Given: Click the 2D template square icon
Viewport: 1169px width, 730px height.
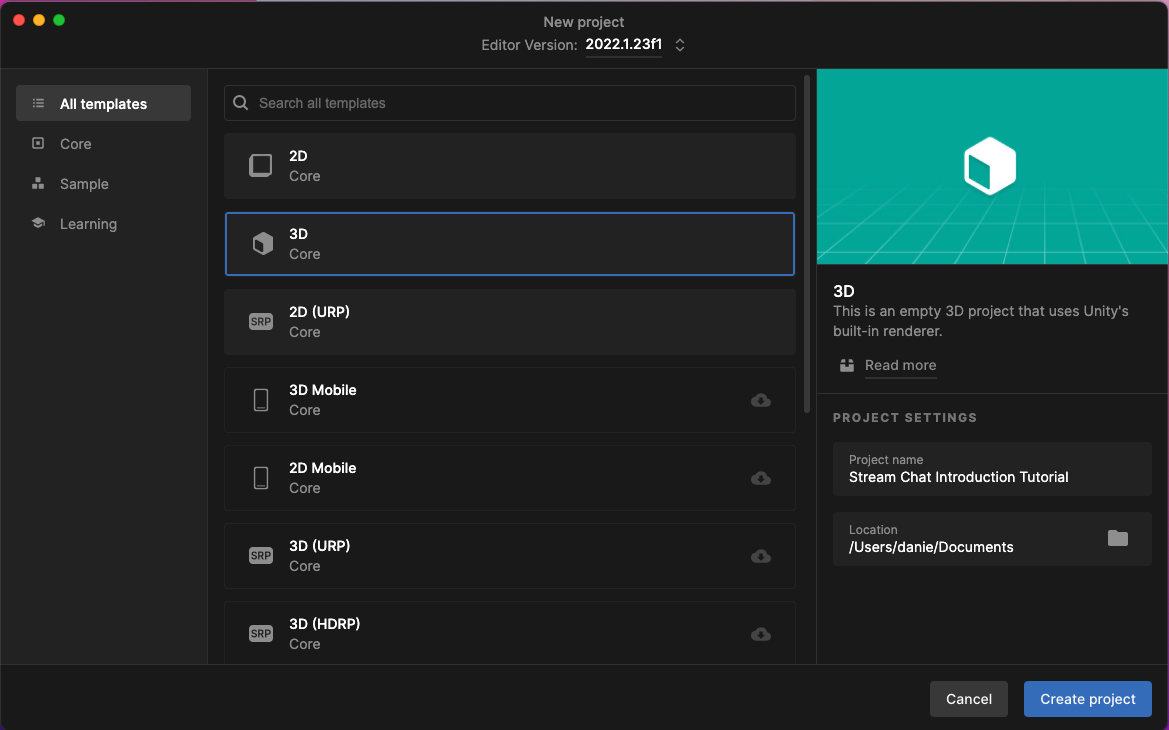Looking at the screenshot, I should tap(261, 166).
